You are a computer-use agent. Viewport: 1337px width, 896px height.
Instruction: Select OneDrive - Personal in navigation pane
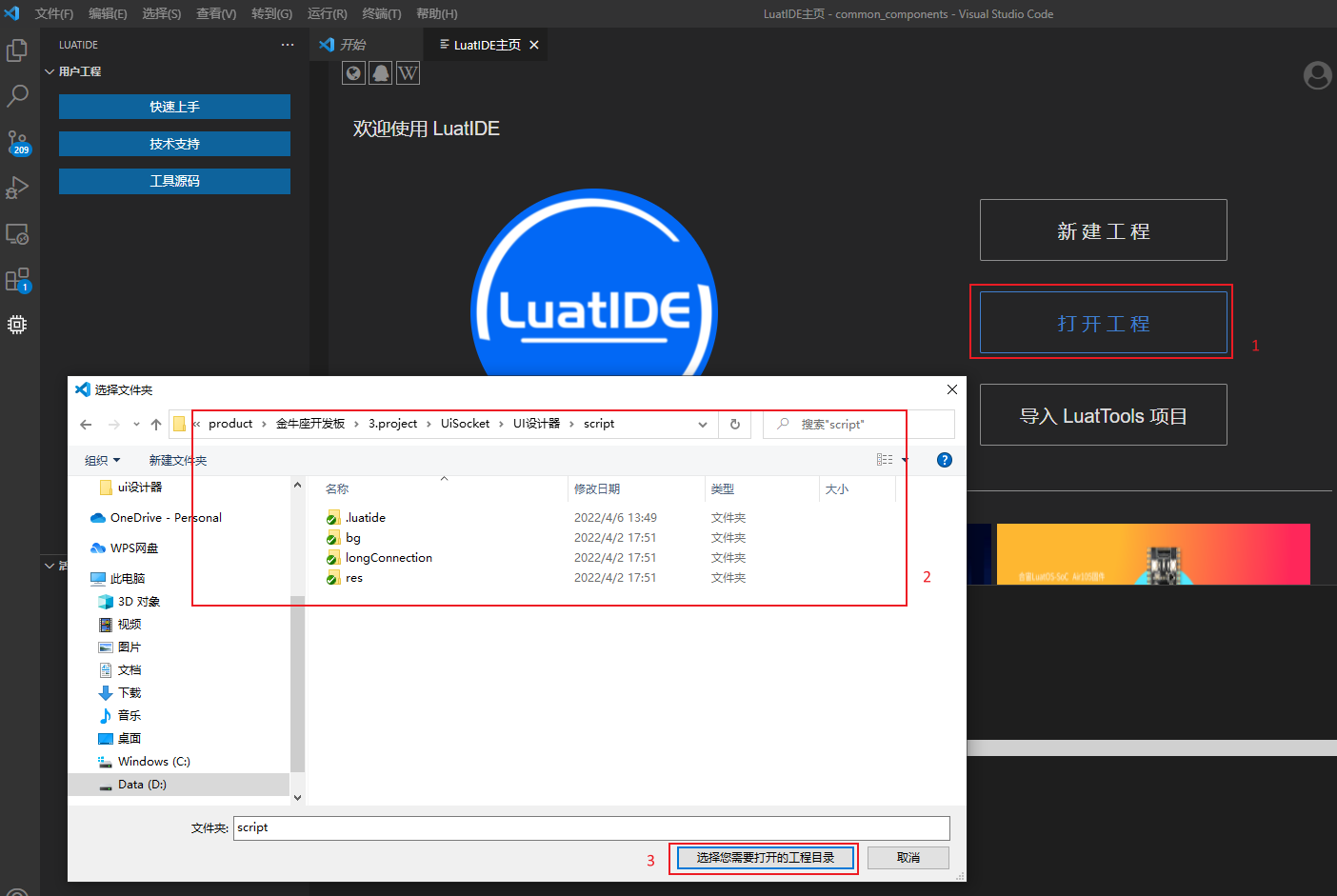click(155, 518)
